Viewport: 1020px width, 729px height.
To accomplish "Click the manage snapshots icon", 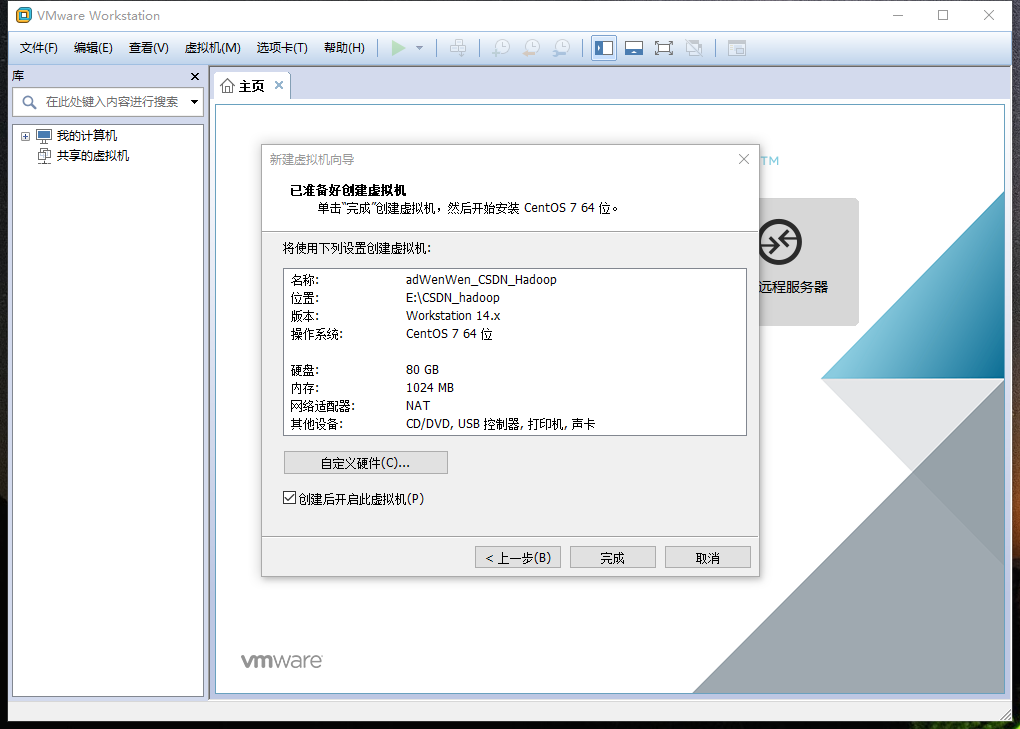I will [x=561, y=48].
